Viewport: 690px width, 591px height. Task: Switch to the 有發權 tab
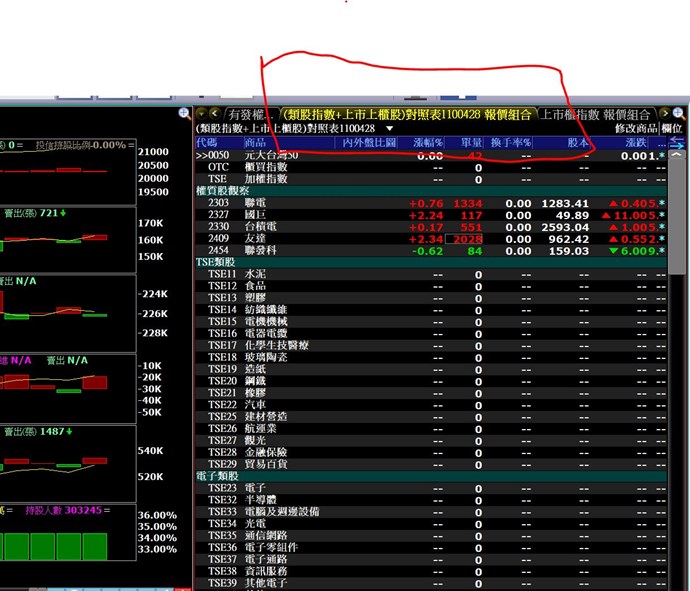pyautogui.click(x=250, y=114)
